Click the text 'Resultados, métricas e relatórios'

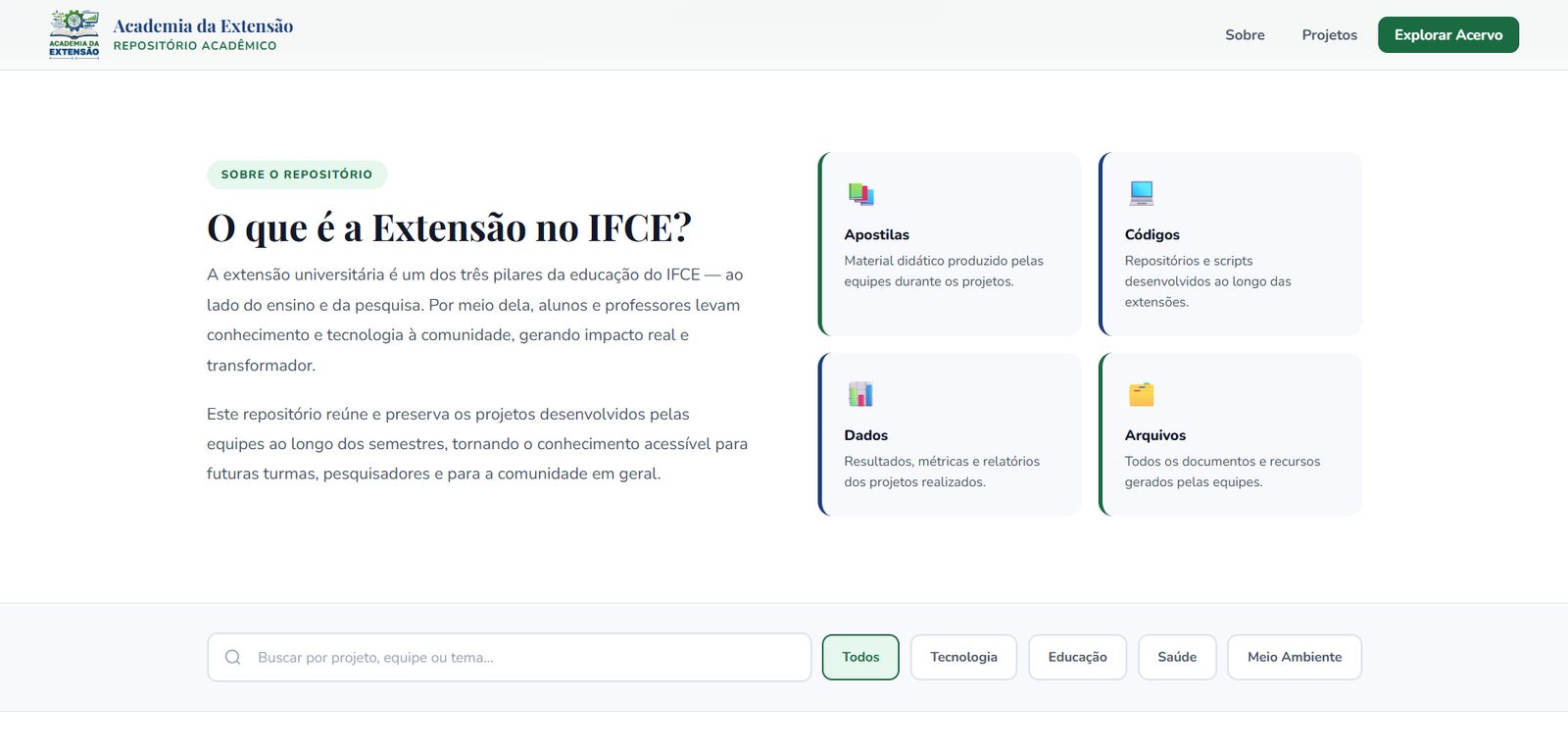point(942,461)
